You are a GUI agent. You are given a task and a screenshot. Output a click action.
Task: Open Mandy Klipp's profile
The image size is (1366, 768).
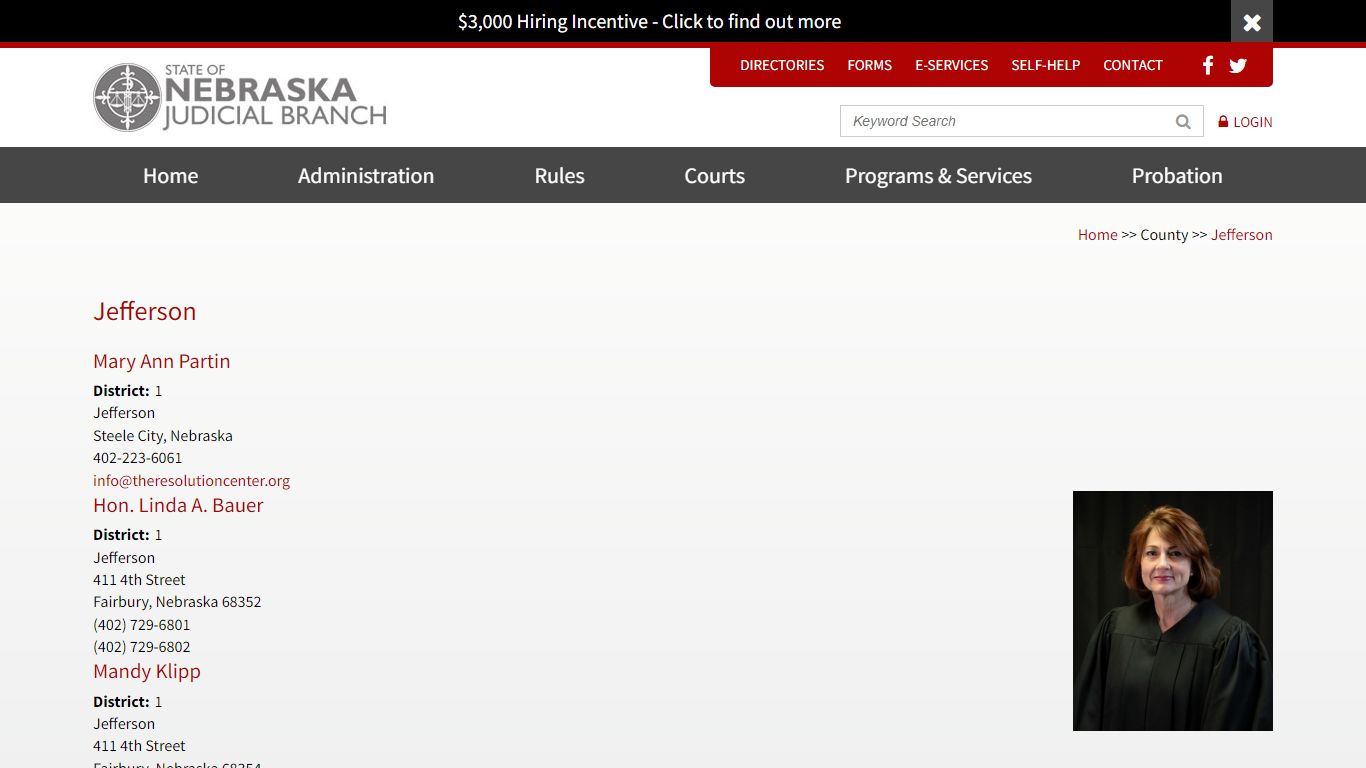coord(147,671)
